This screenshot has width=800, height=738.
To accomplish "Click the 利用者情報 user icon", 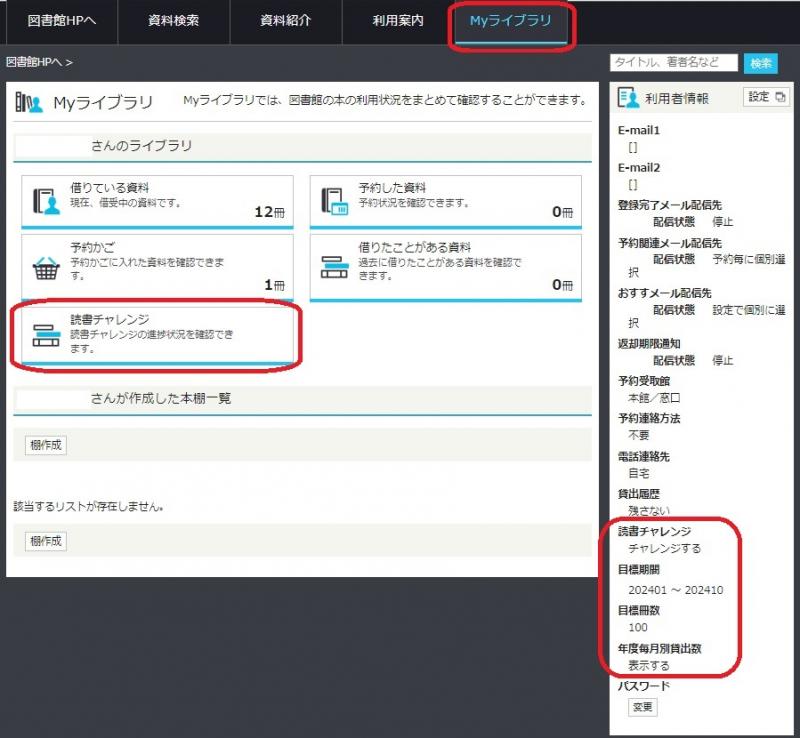I will pyautogui.click(x=629, y=97).
